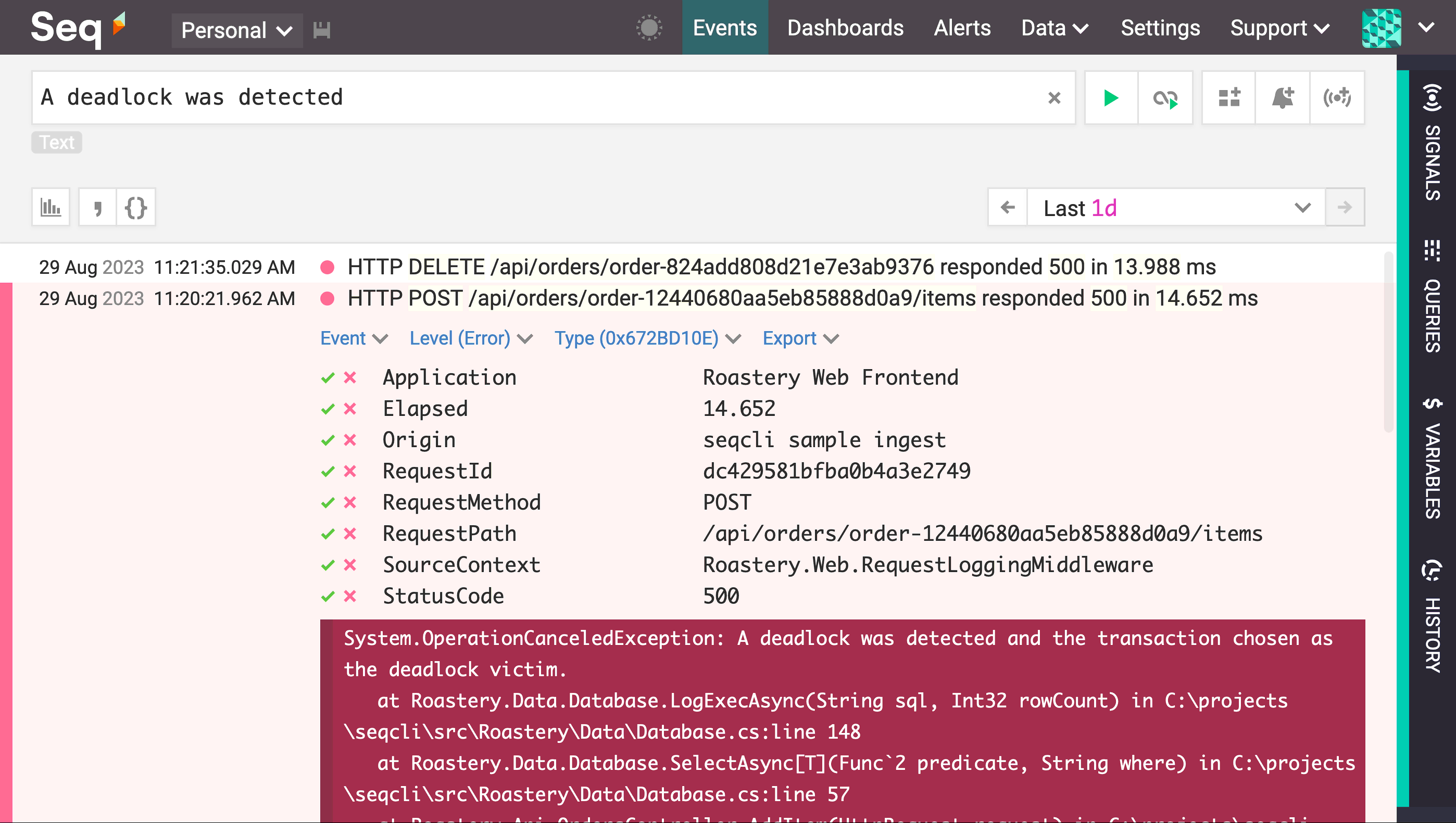Toggle the light/dark theme sun icon
The image size is (1456, 823).
[x=648, y=28]
